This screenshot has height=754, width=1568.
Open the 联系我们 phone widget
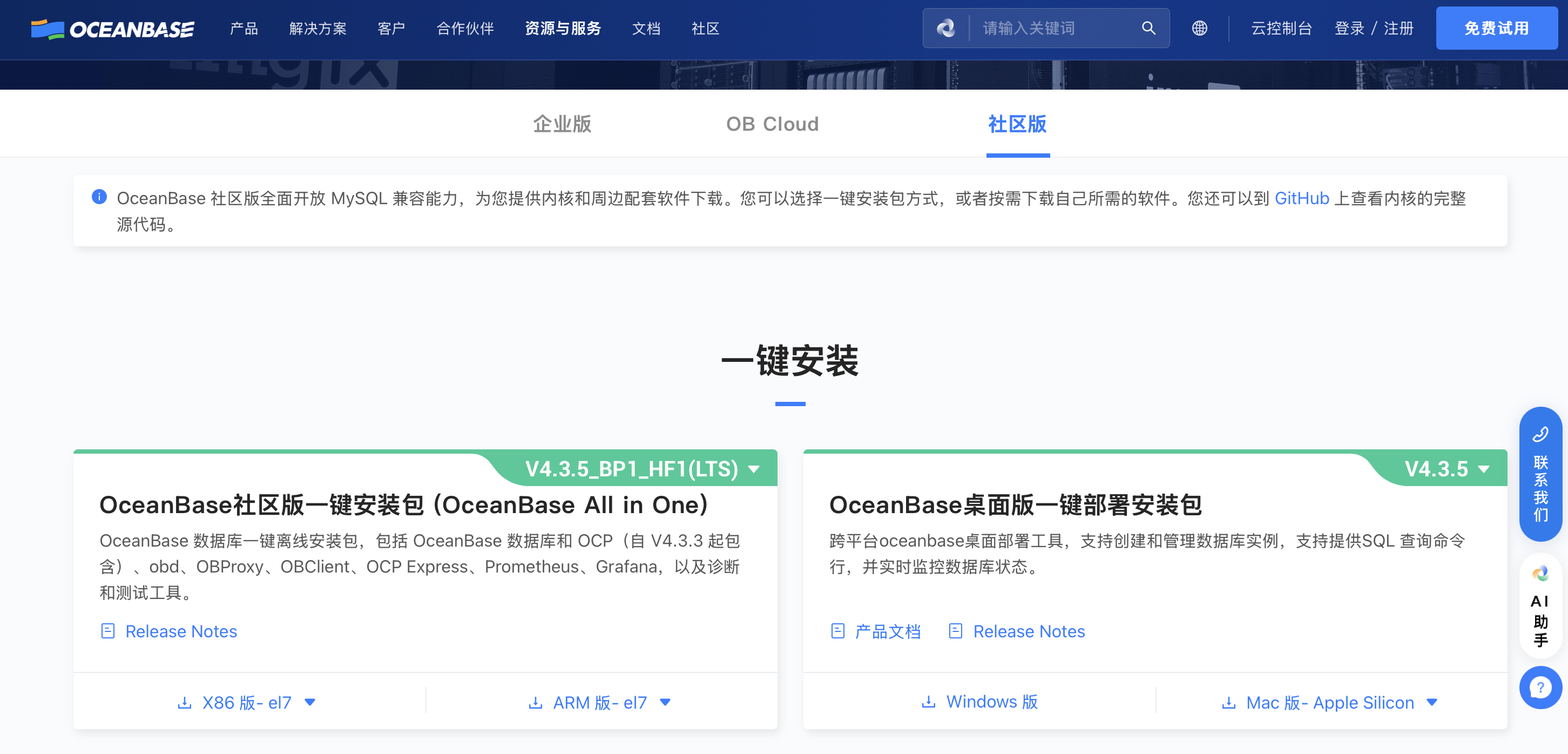pos(1540,474)
